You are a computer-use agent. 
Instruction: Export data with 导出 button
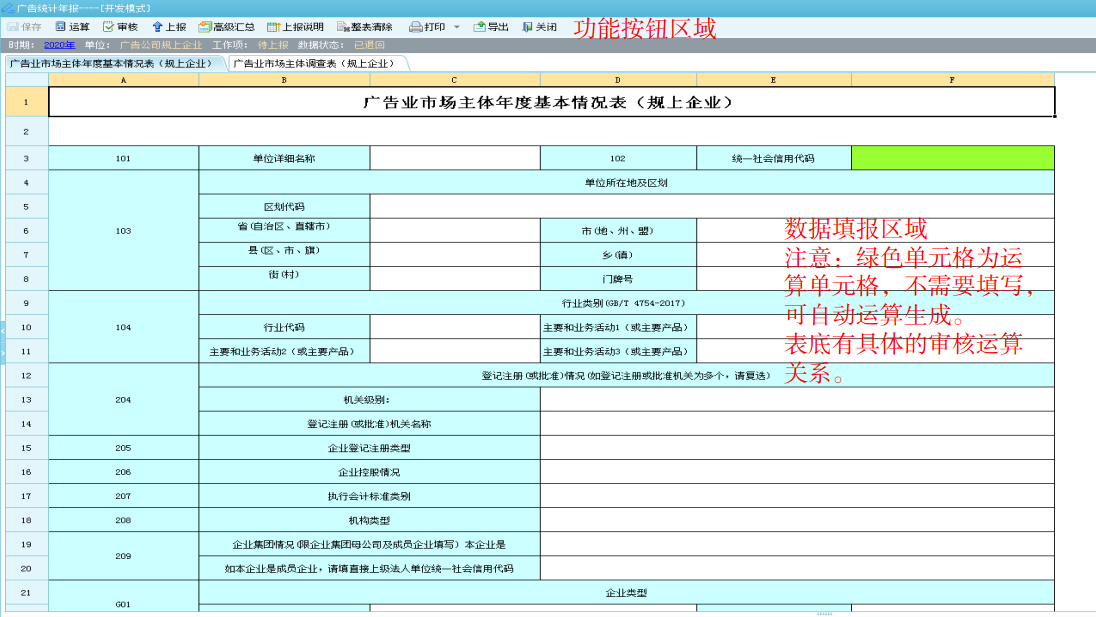pyautogui.click(x=491, y=27)
